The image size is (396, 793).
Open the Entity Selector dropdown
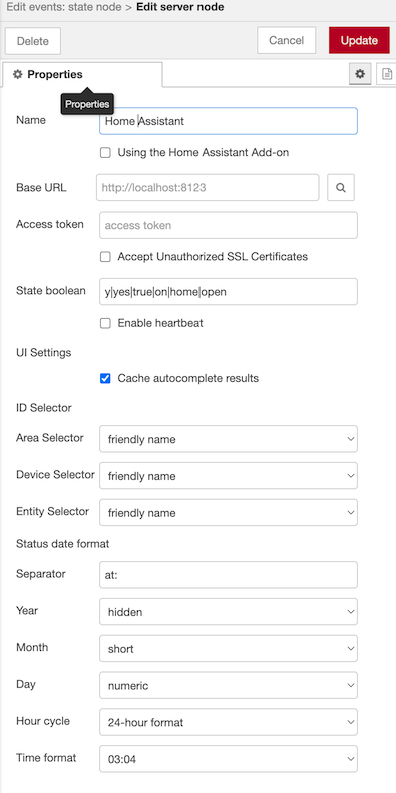pyautogui.click(x=229, y=512)
